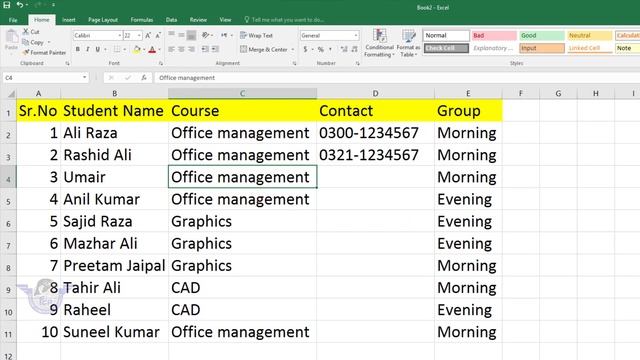The width and height of the screenshot is (640, 360).
Task: Expand the Alignment group dialog launcher
Action: coord(294,63)
